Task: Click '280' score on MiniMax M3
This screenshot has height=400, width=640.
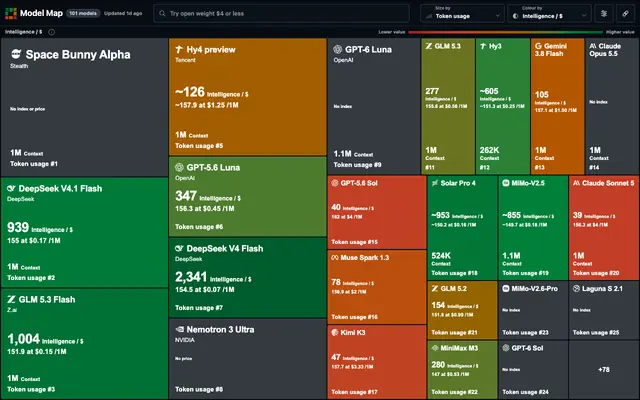Action: coord(438,364)
